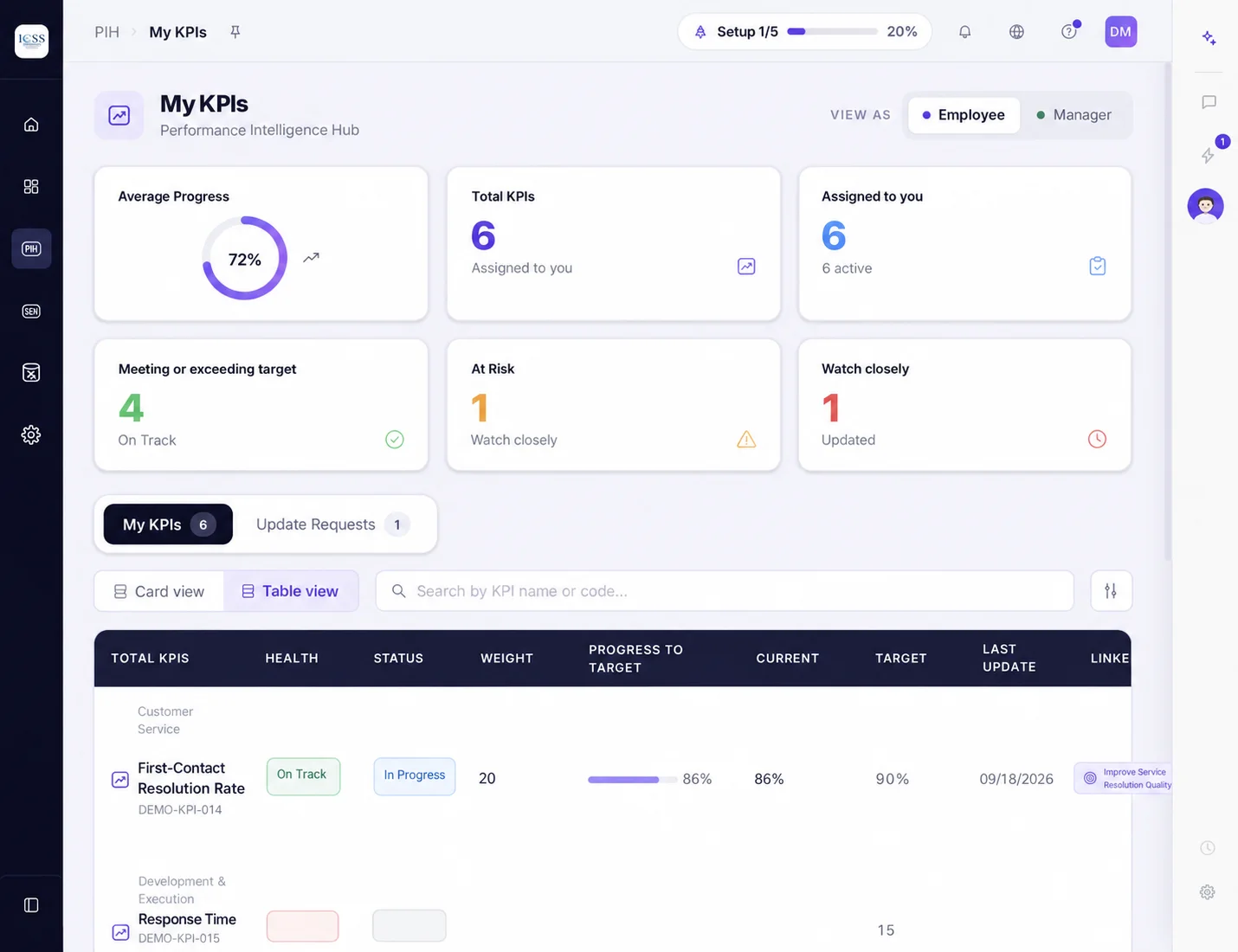Select Card view layout

coord(159,591)
